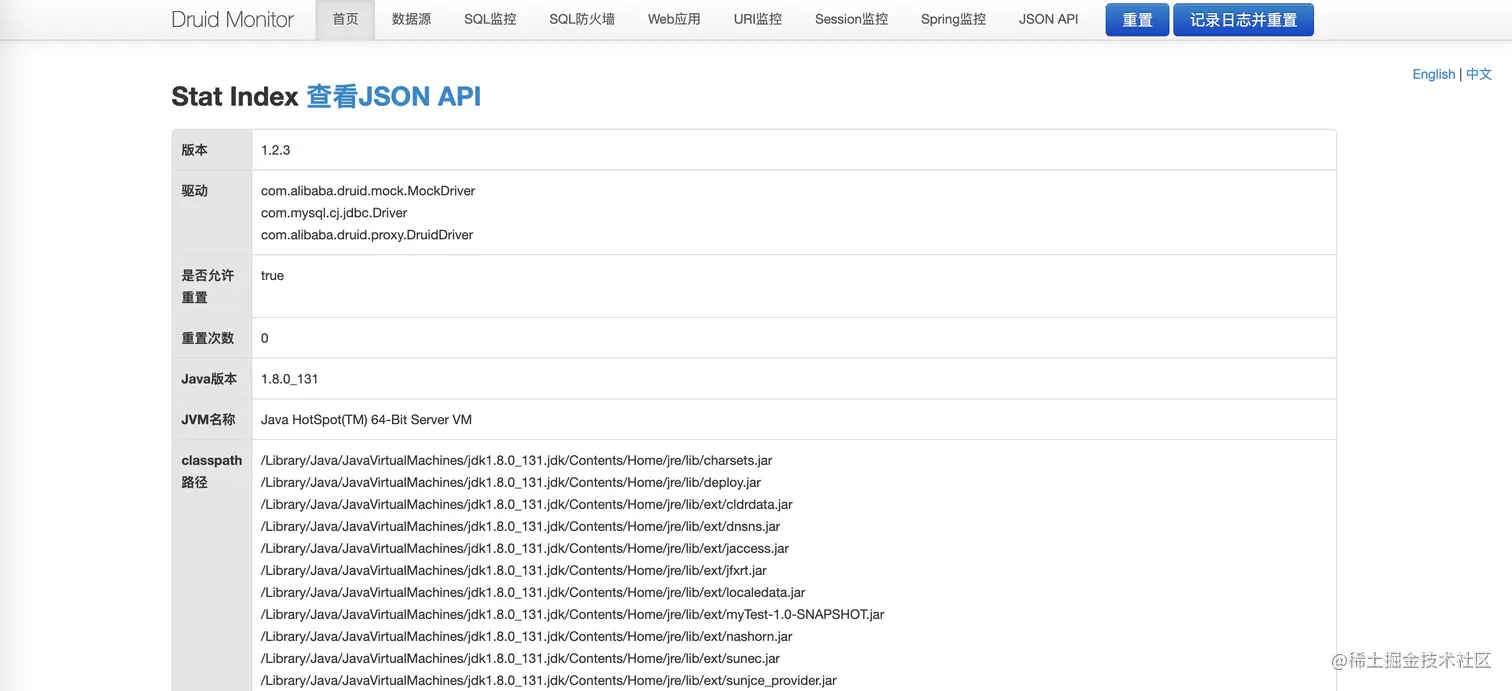Open the JSON API nav tab
This screenshot has width=1512, height=691.
1048,19
